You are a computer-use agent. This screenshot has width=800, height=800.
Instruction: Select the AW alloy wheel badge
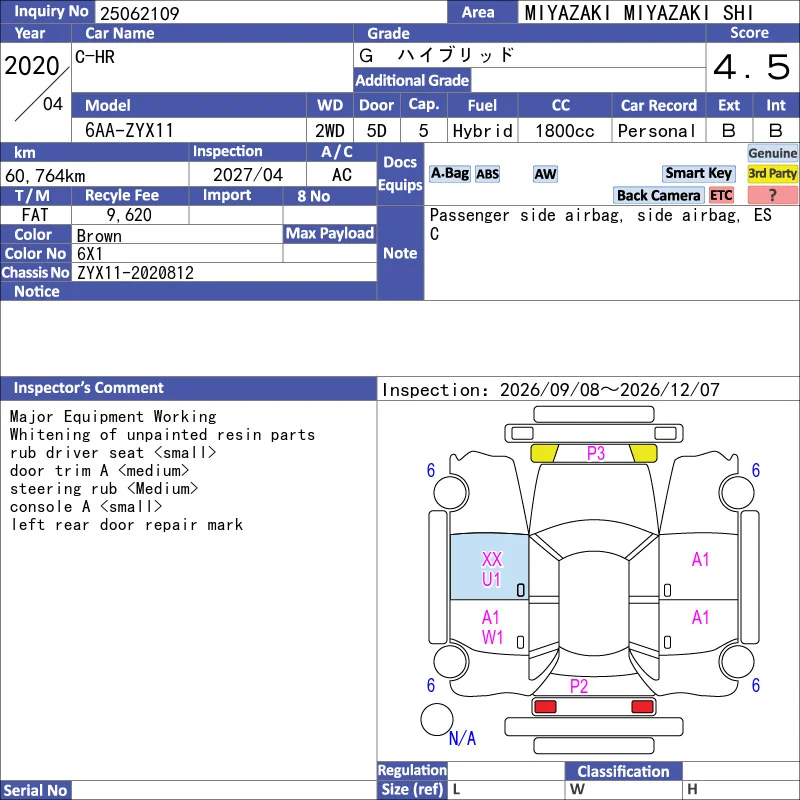tap(545, 174)
